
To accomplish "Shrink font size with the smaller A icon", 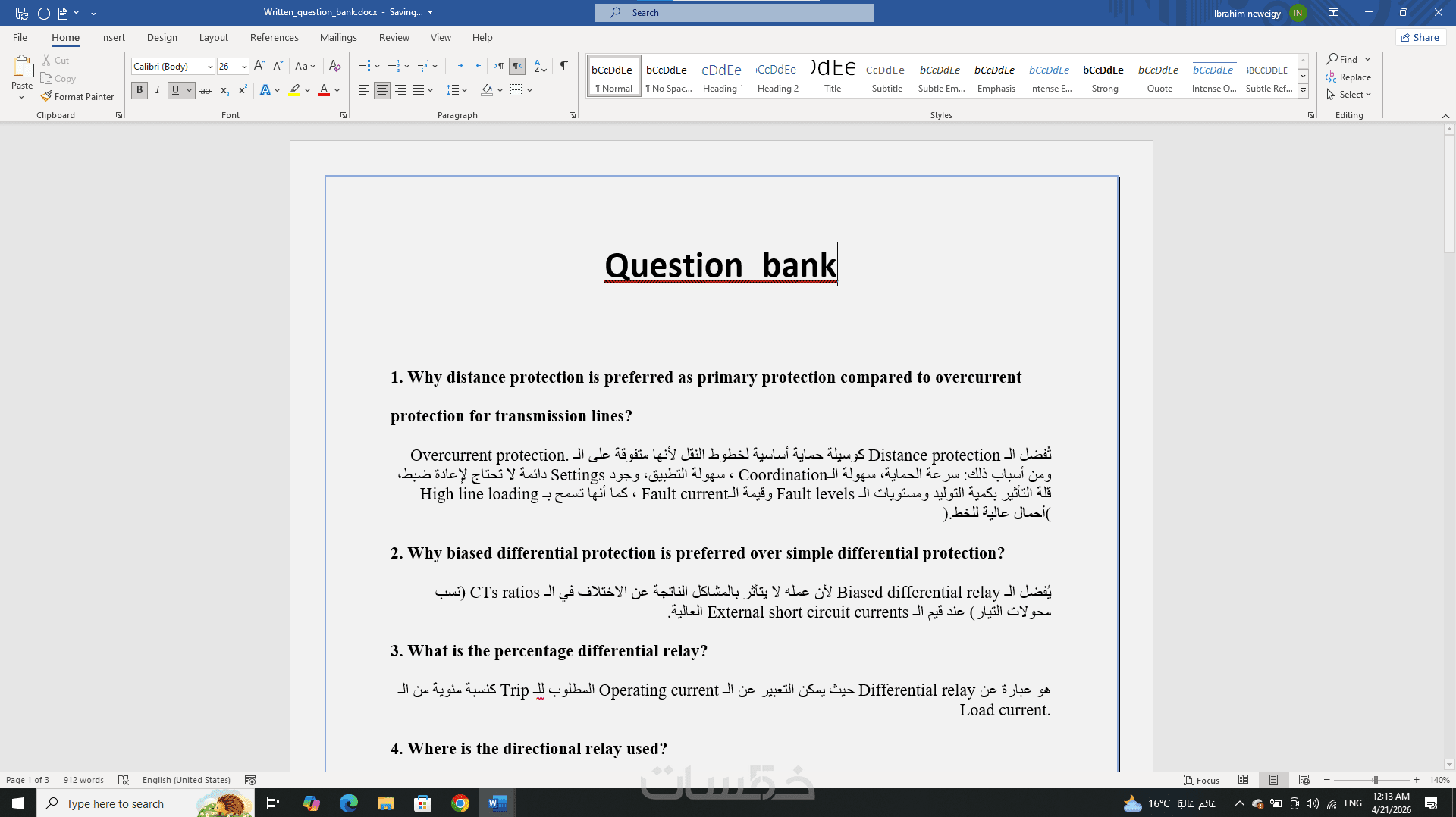I will [278, 66].
